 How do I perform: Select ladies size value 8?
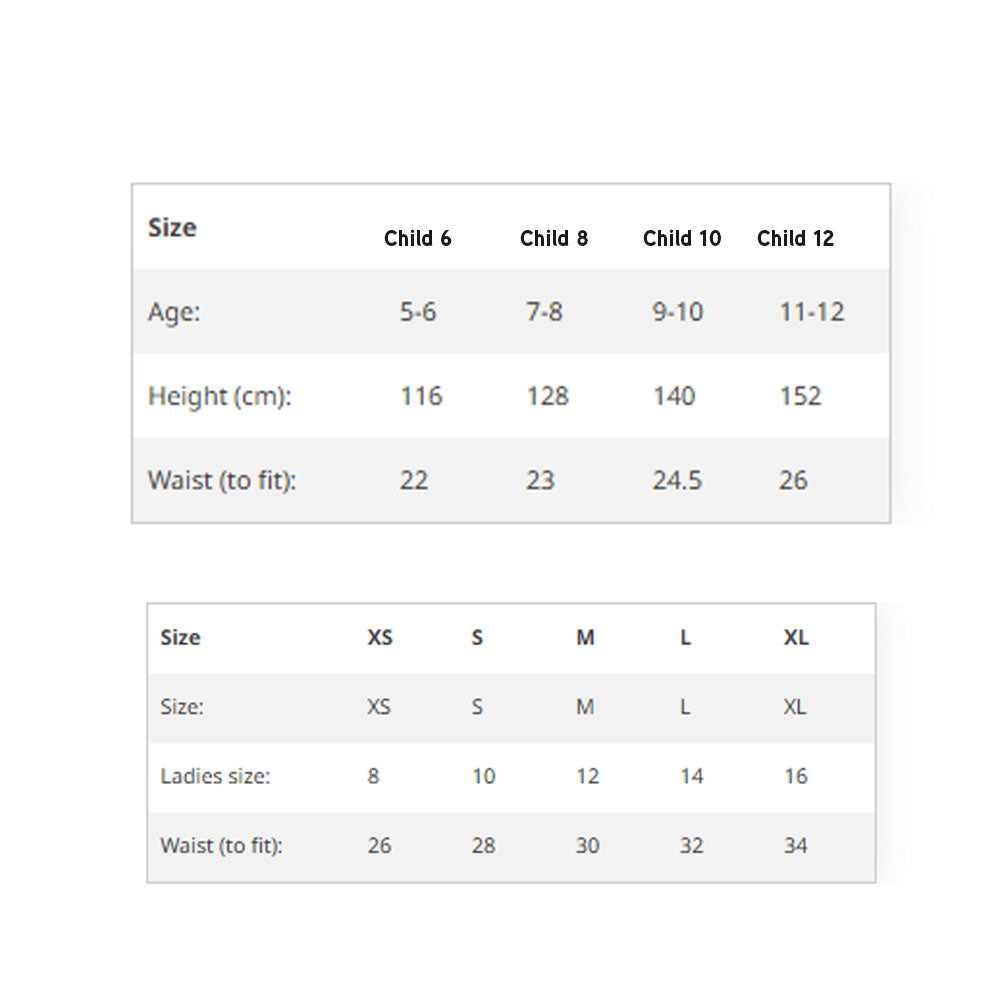[x=373, y=776]
